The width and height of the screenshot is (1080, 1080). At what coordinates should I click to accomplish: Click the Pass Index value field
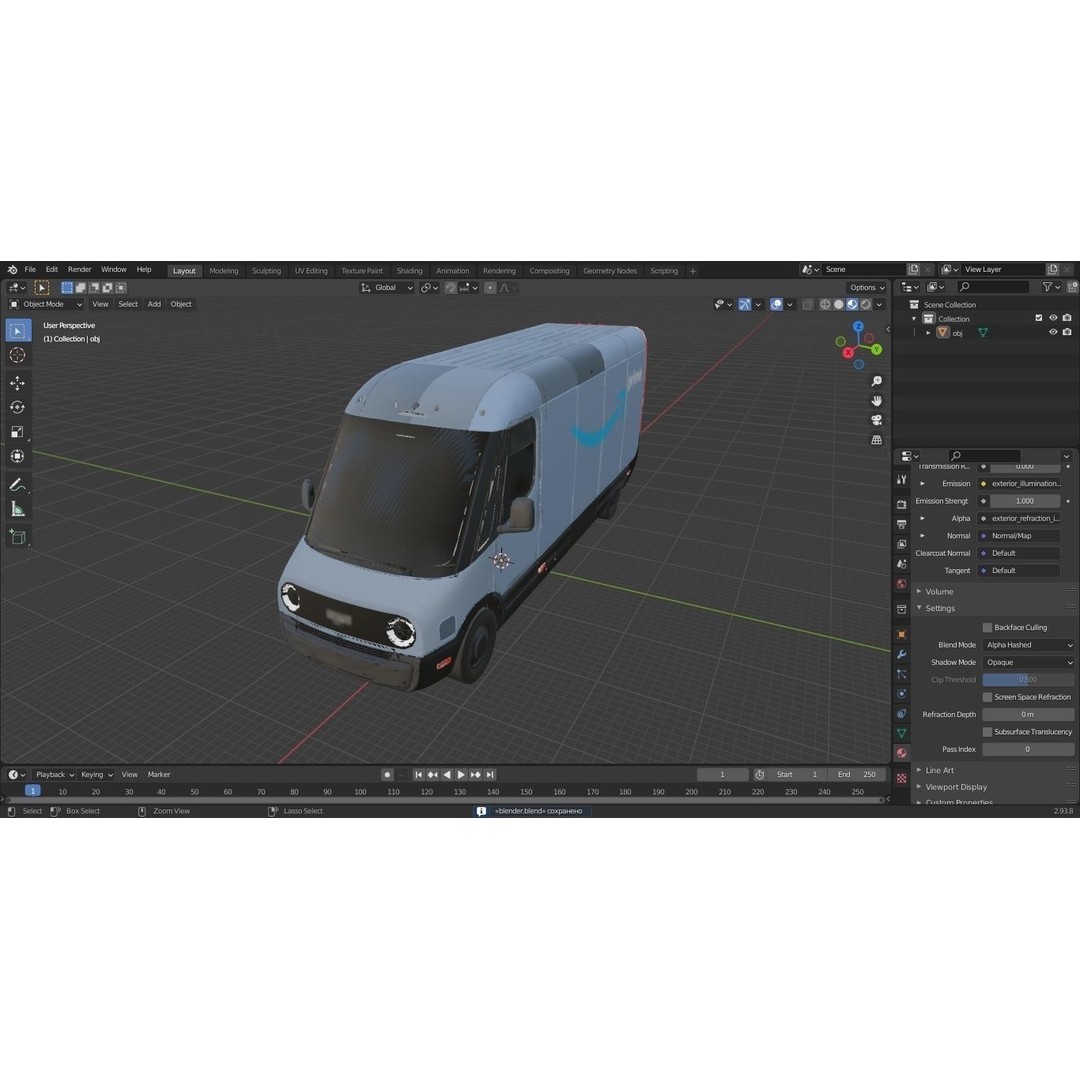[1028, 749]
